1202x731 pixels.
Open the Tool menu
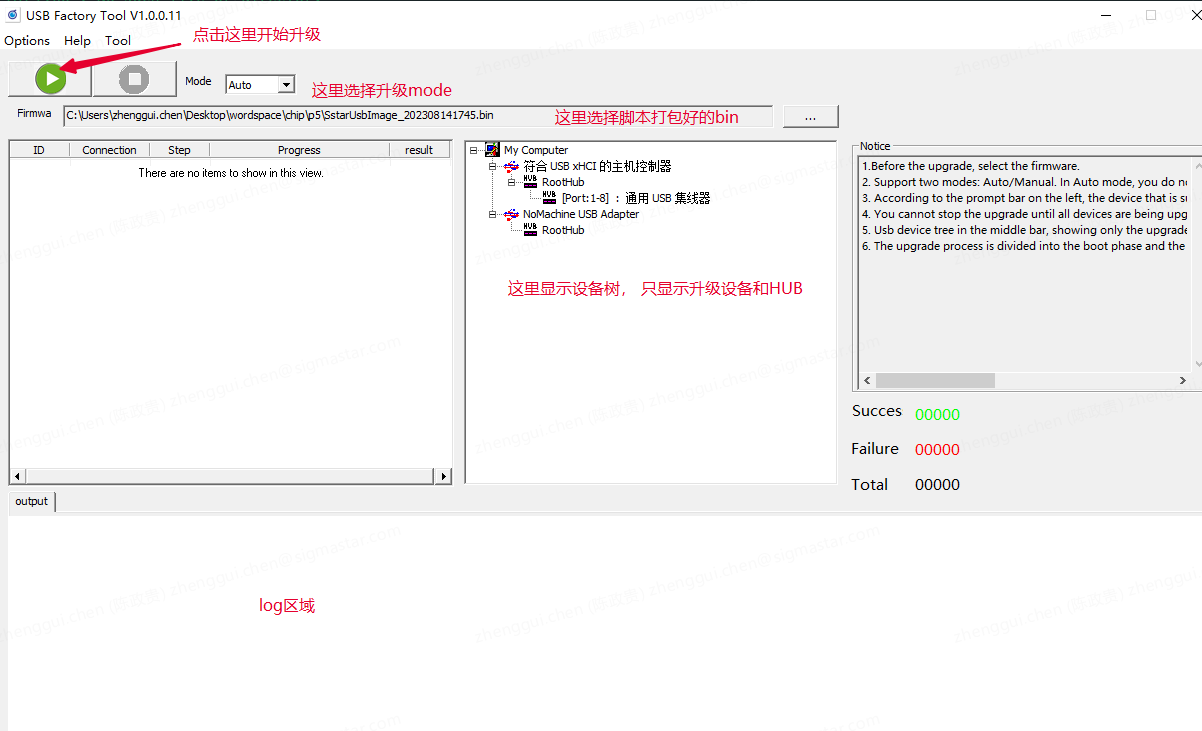[118, 41]
